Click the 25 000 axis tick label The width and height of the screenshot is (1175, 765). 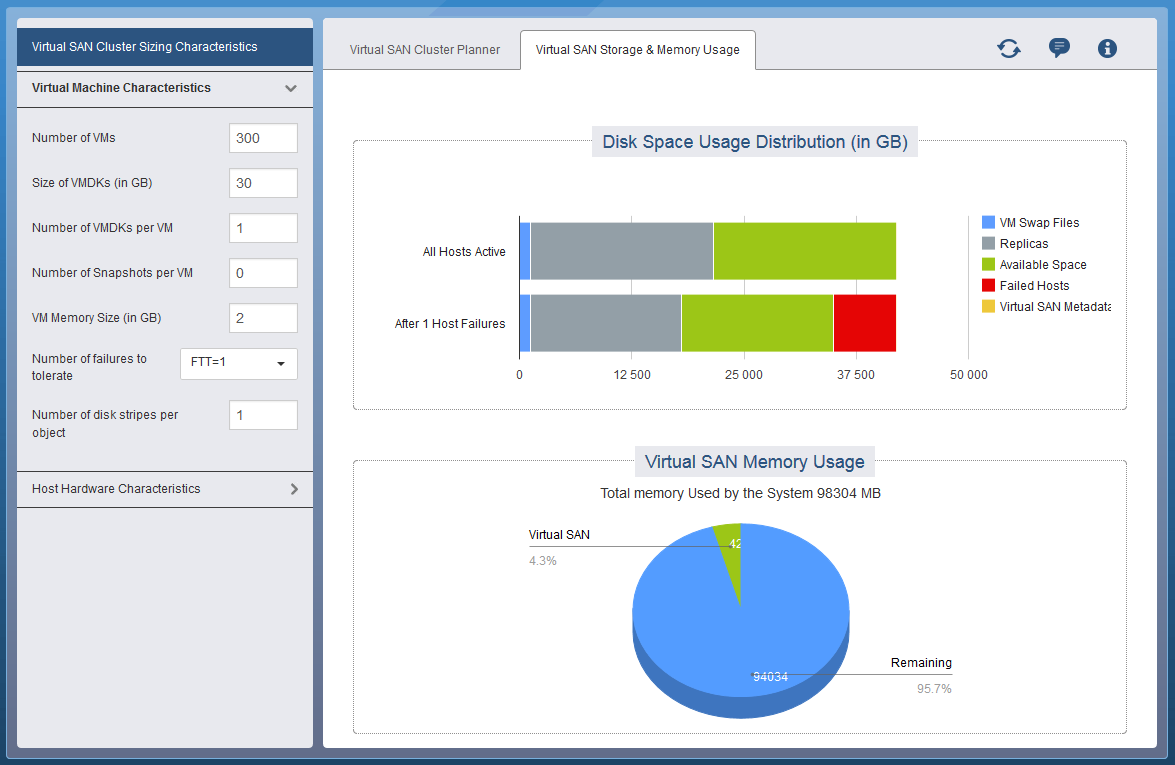coord(743,375)
